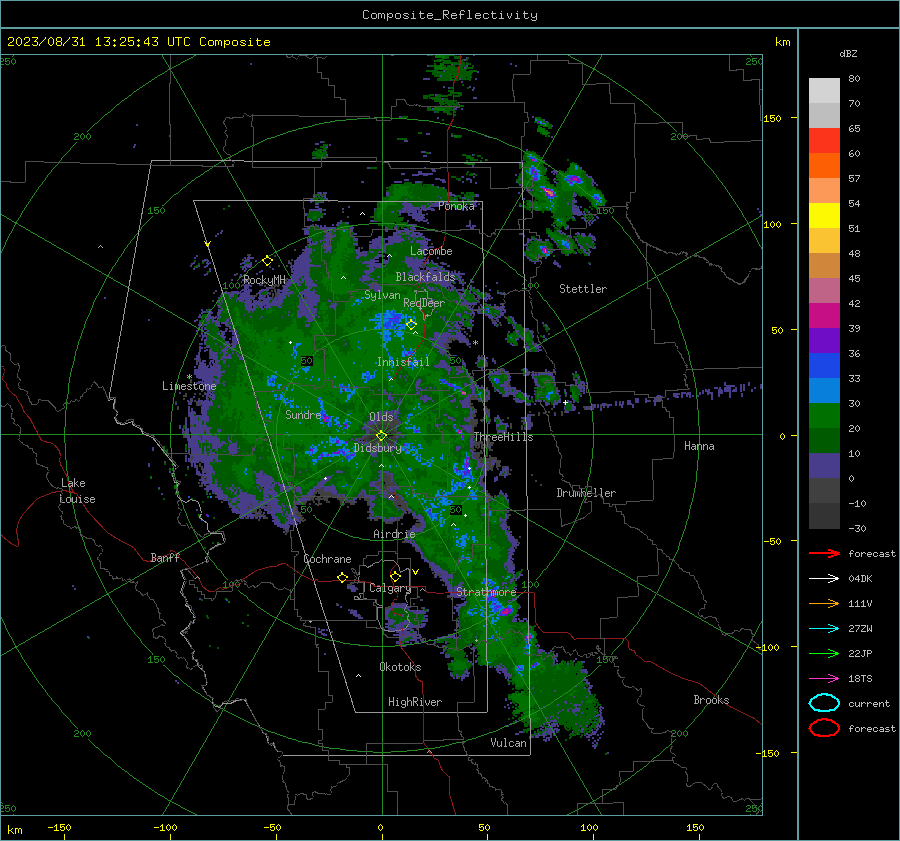Click the Stettler label
Screen dimensions: 900x841
[583, 289]
